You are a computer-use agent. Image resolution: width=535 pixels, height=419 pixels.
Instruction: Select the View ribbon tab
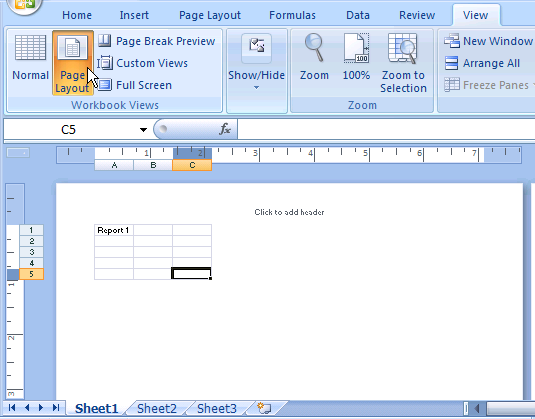[475, 15]
